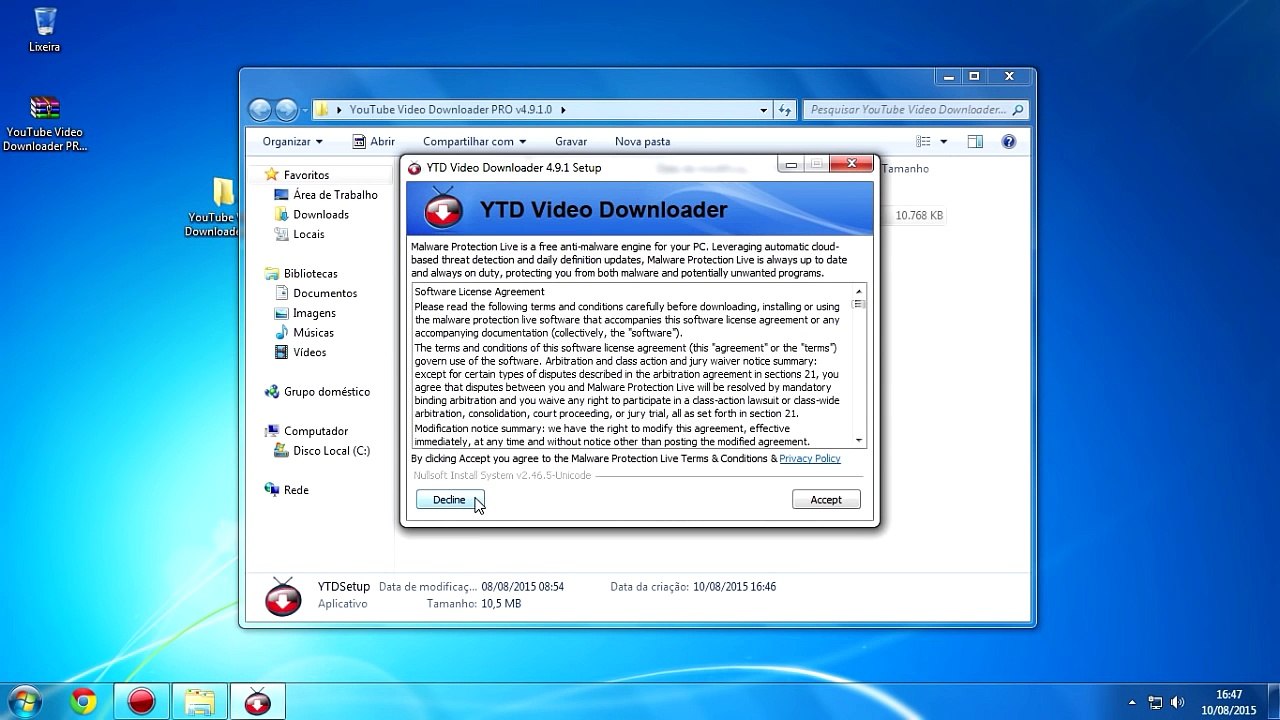Click the network icon in system tray
The height and width of the screenshot is (720, 1280).
(1155, 702)
